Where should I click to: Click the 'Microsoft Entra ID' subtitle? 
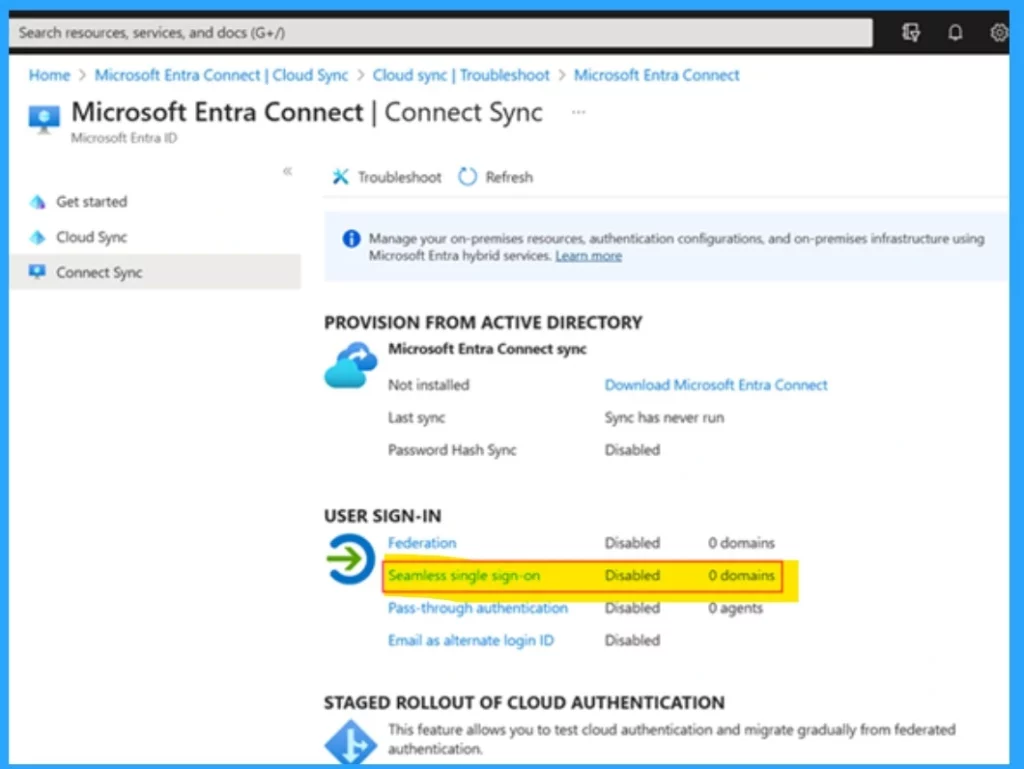(123, 138)
